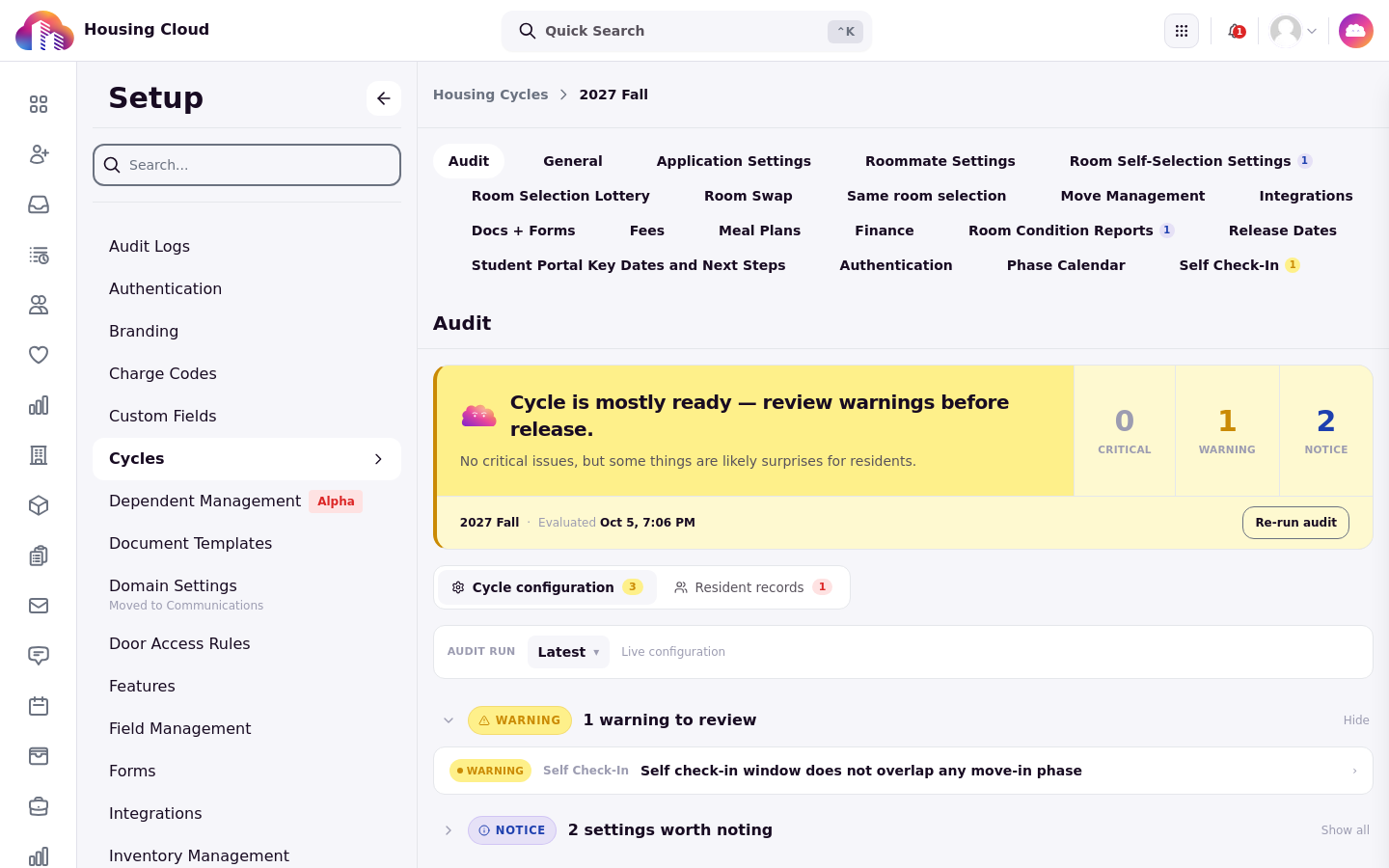Switch to Room Condition Reports tab

[1071, 231]
